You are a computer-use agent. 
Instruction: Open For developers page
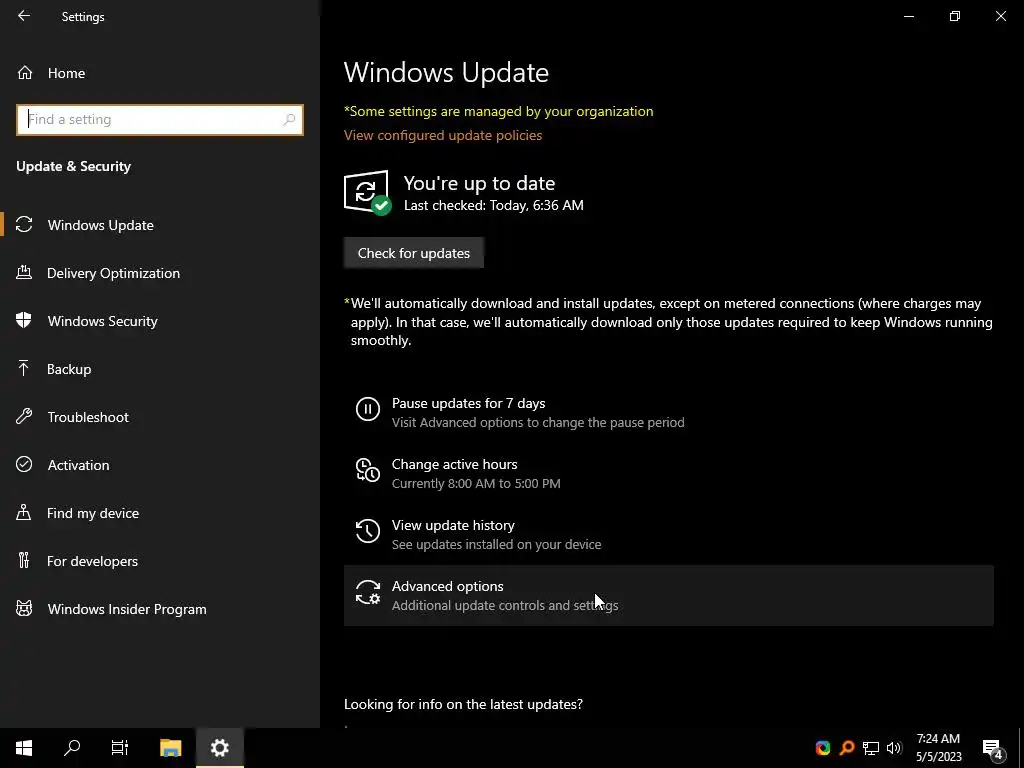[x=160, y=561]
